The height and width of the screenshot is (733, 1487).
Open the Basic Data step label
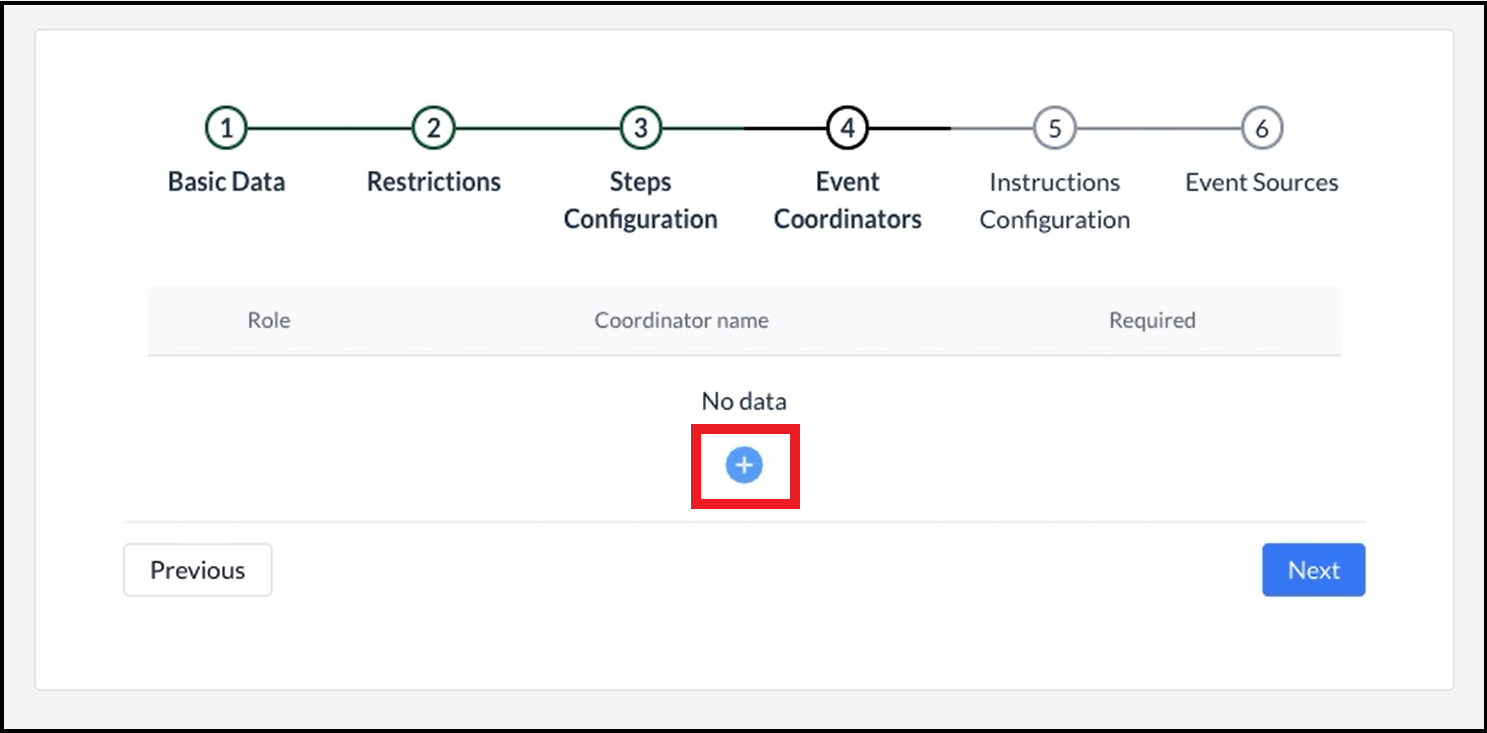pos(226,182)
